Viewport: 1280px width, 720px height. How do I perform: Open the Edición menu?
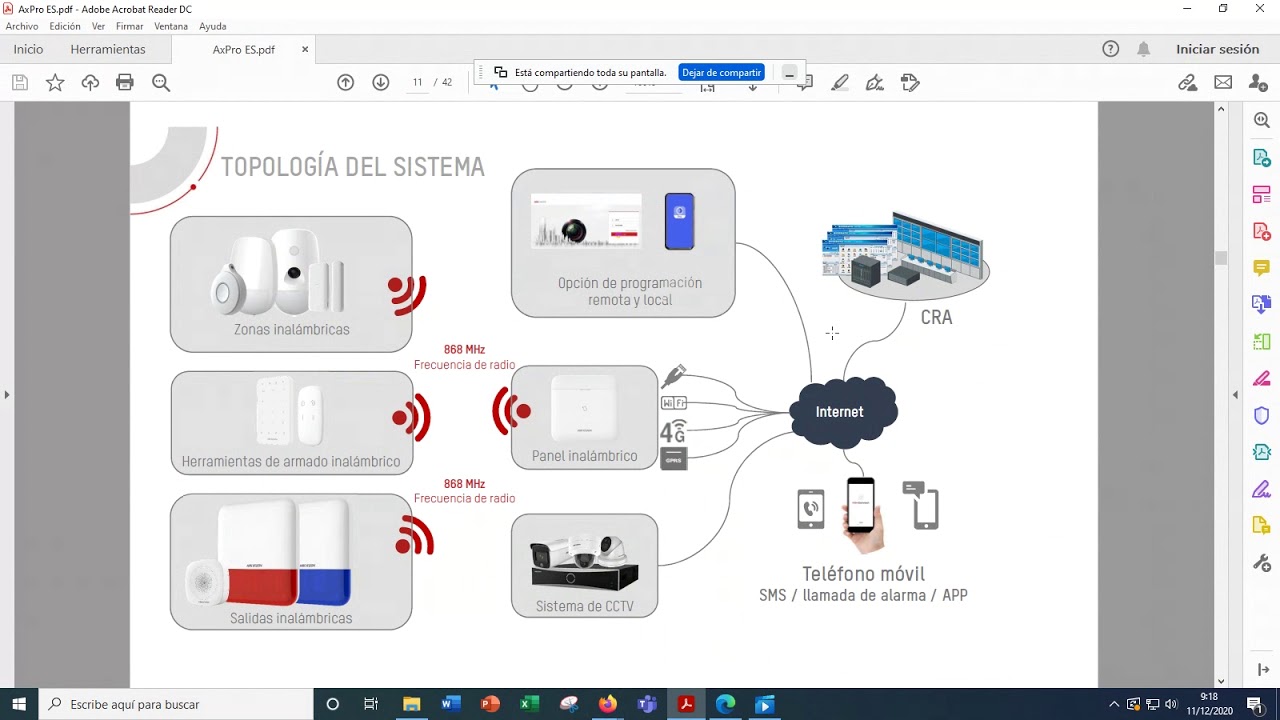point(65,26)
